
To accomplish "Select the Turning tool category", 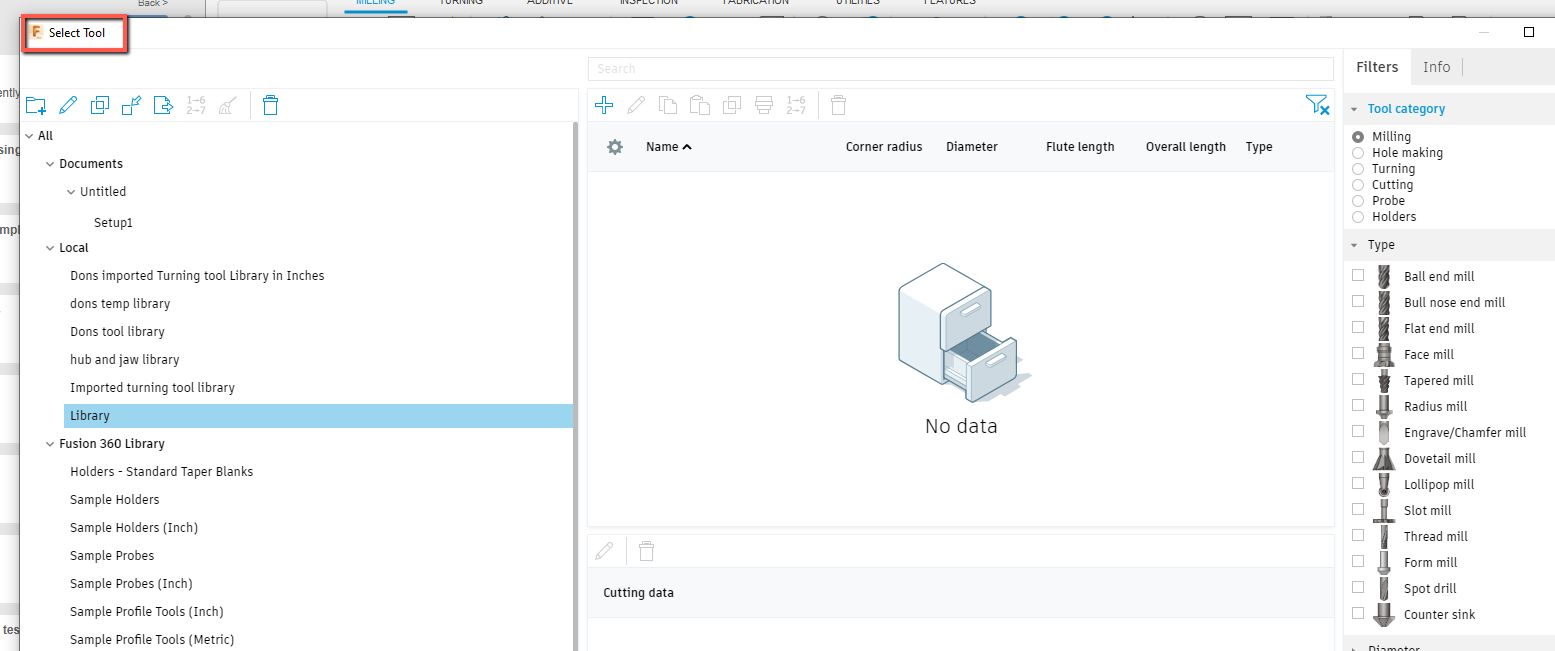I will [x=1357, y=169].
